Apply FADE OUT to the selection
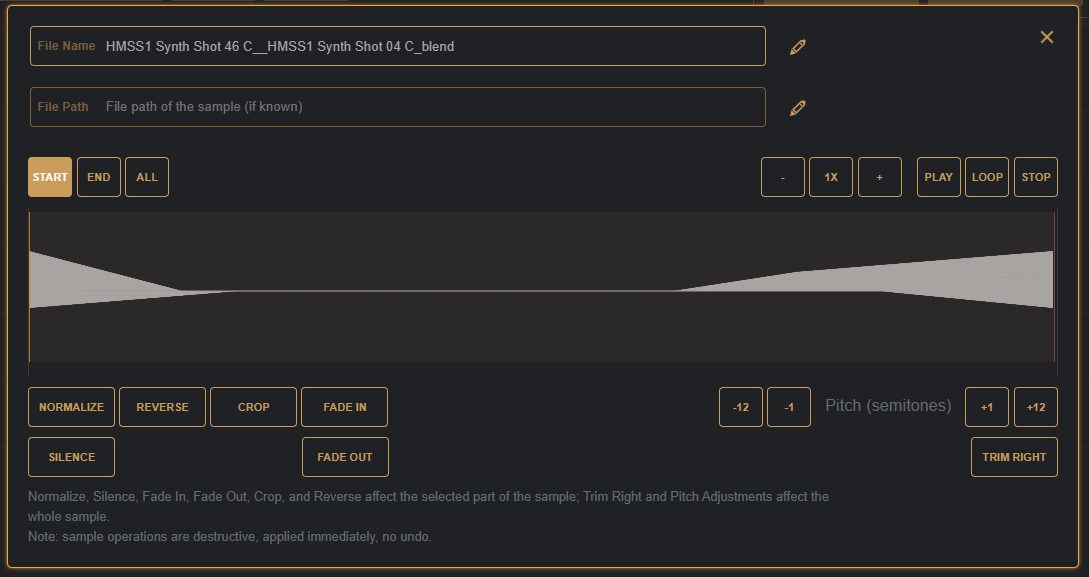 pyautogui.click(x=345, y=457)
